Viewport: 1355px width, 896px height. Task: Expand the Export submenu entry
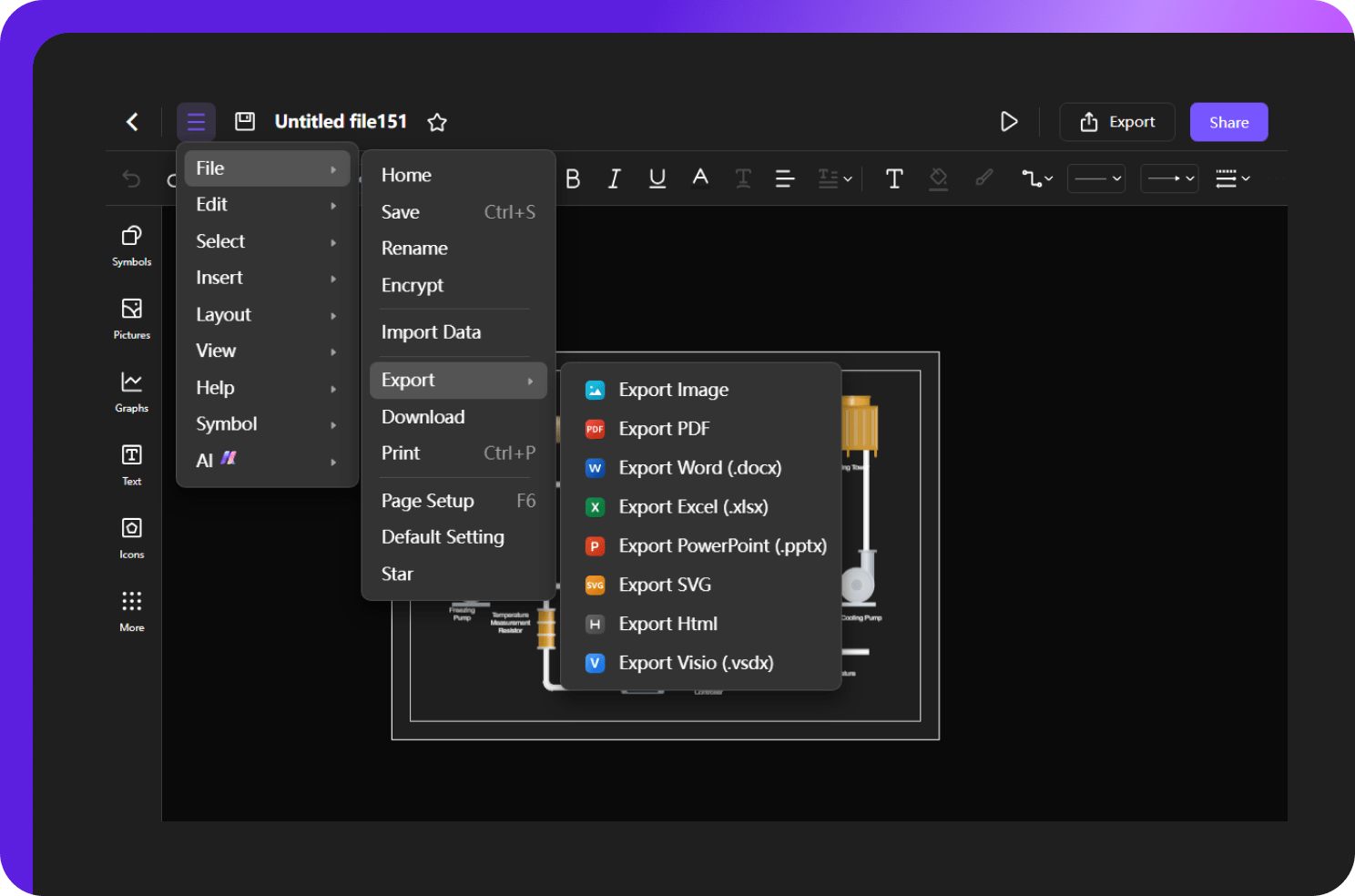458,381
